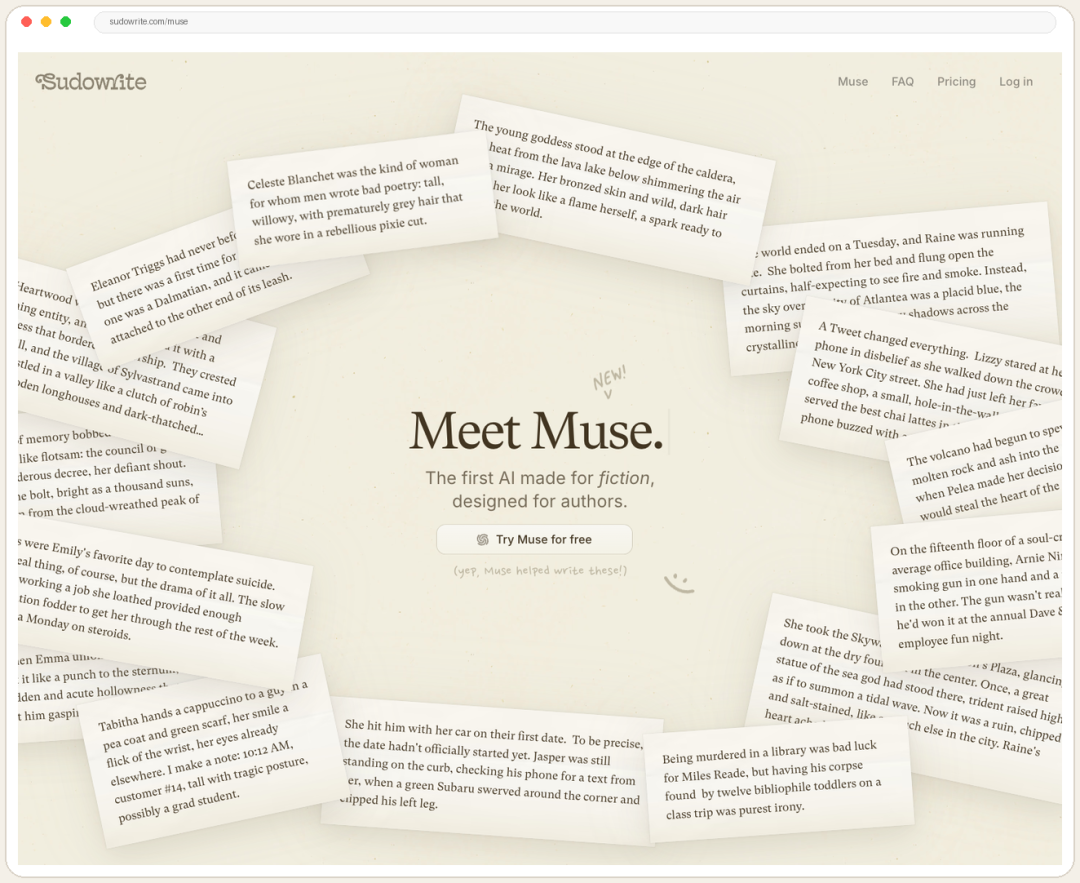Open the Muse nav link

(853, 81)
